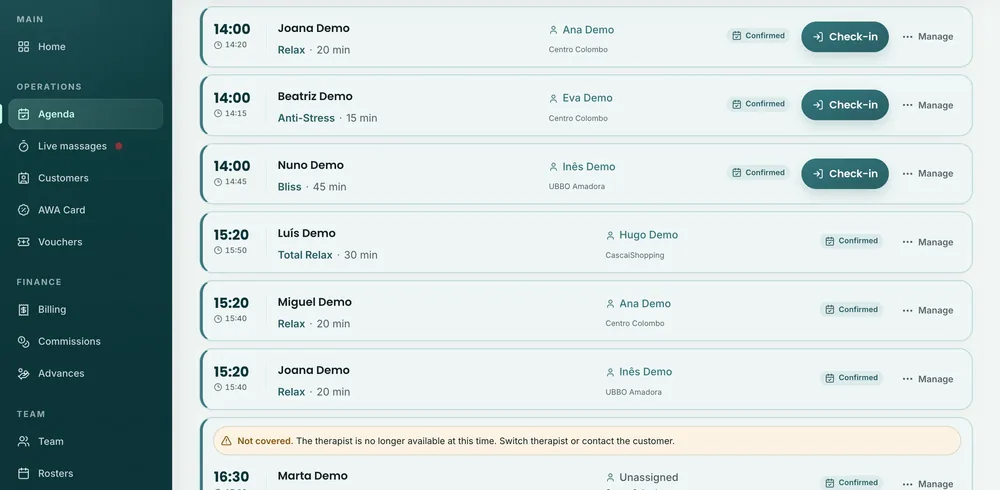Click the Rosters calendar icon
The height and width of the screenshot is (490, 1000).
[x=24, y=473]
